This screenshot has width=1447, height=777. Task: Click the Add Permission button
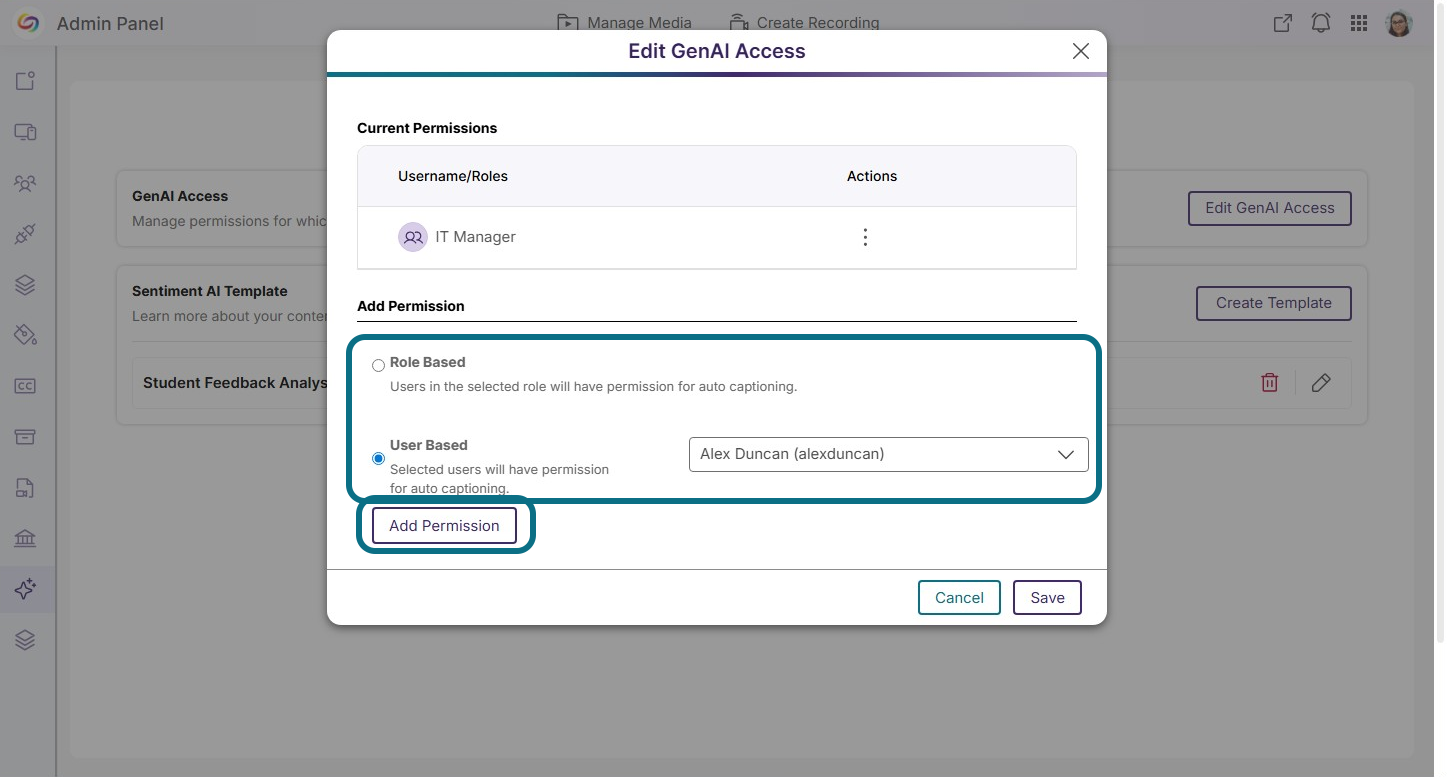(444, 526)
